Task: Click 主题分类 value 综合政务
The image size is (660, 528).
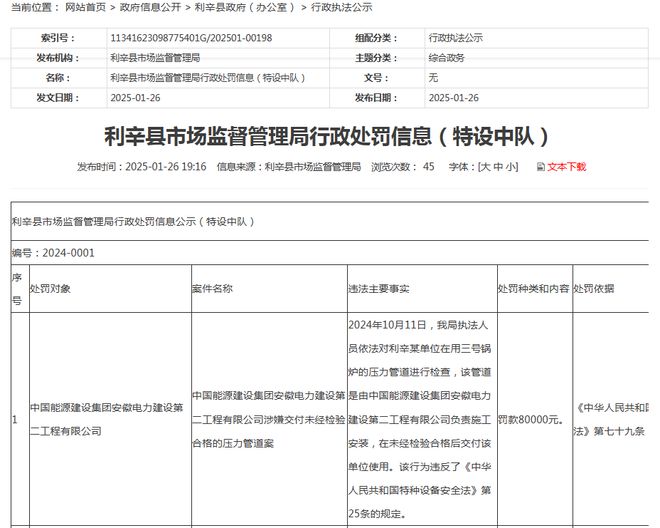Action: pos(446,58)
